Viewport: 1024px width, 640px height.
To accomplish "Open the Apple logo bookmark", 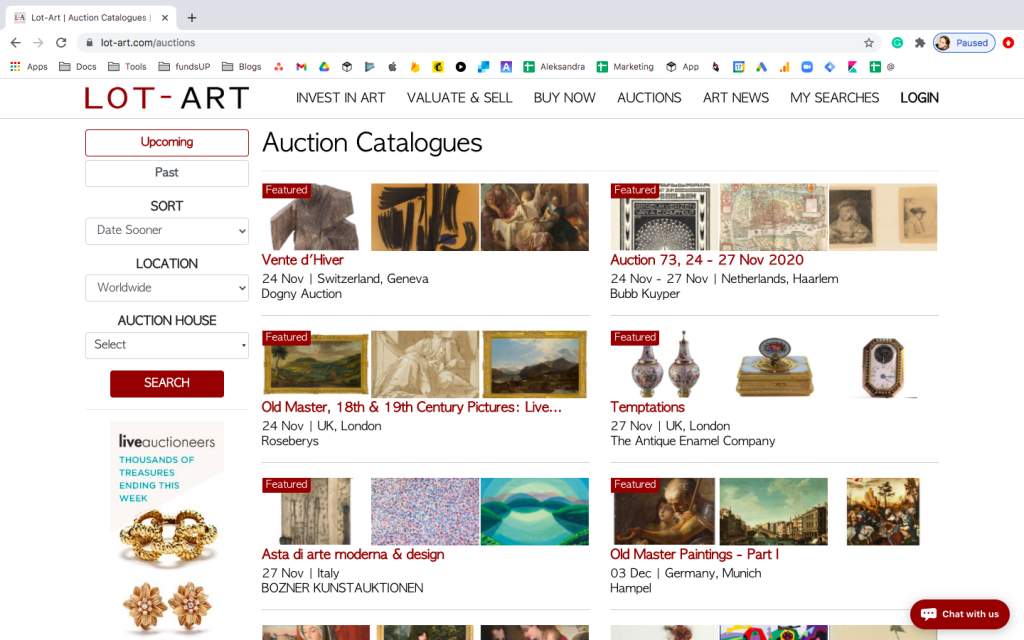I will 392,67.
